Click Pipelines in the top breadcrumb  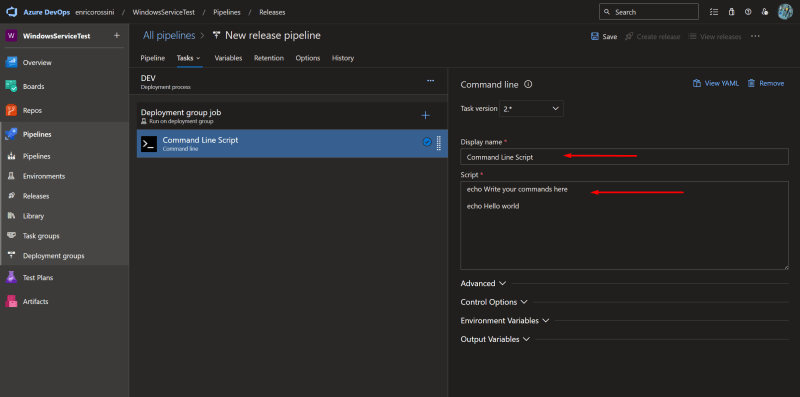pyautogui.click(x=227, y=12)
